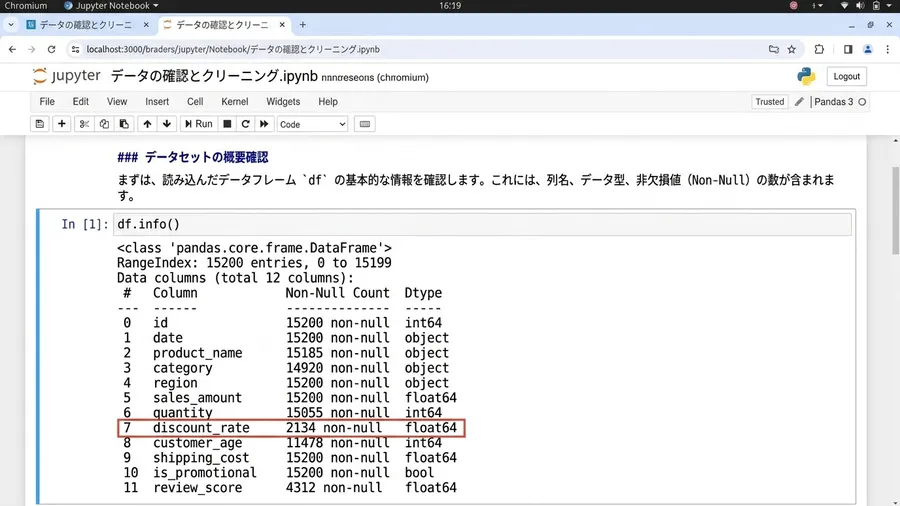Interrupt the kernel with stop icon
This screenshot has width=900, height=506.
click(x=227, y=124)
